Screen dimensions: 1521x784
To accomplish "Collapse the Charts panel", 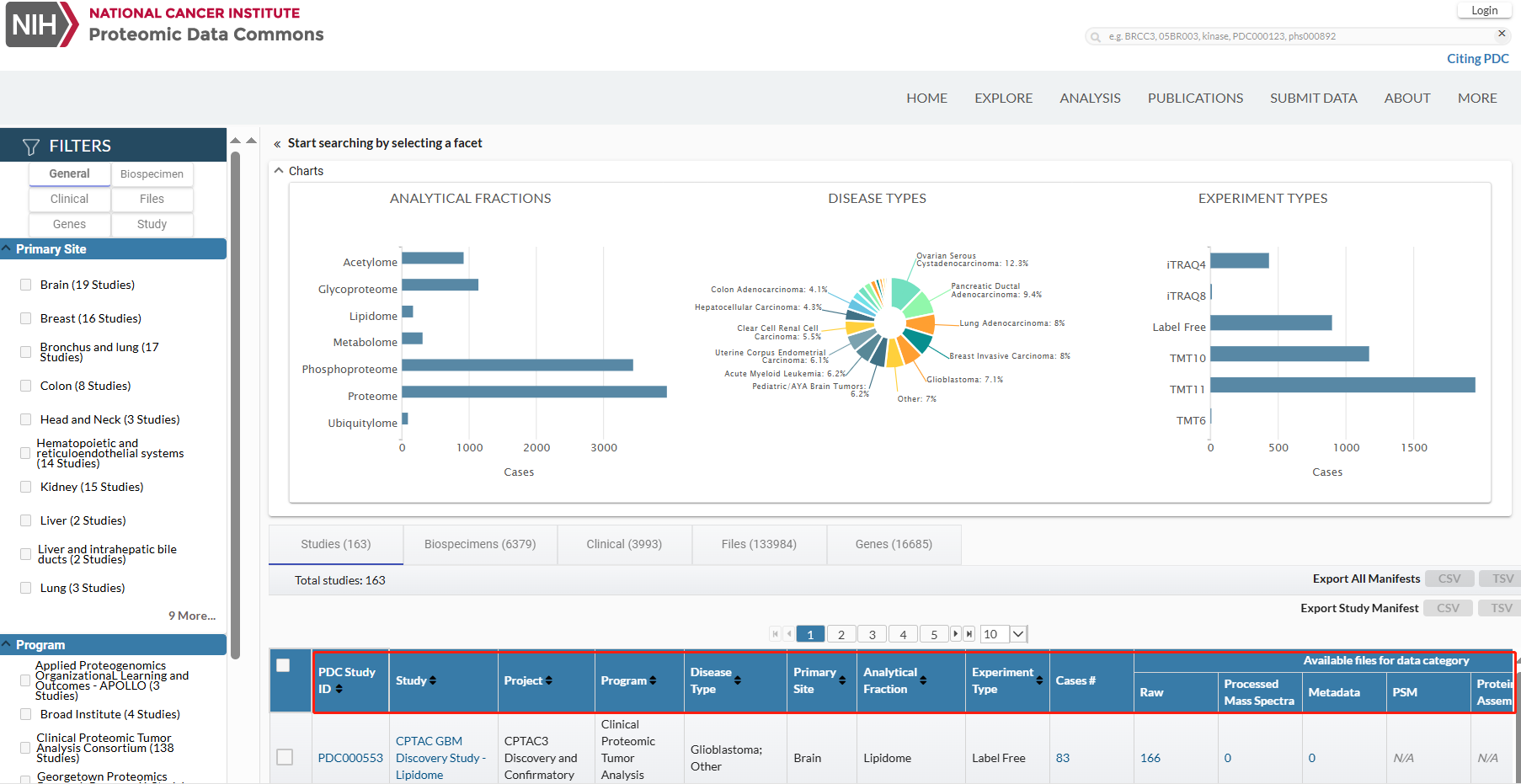I will tap(279, 171).
